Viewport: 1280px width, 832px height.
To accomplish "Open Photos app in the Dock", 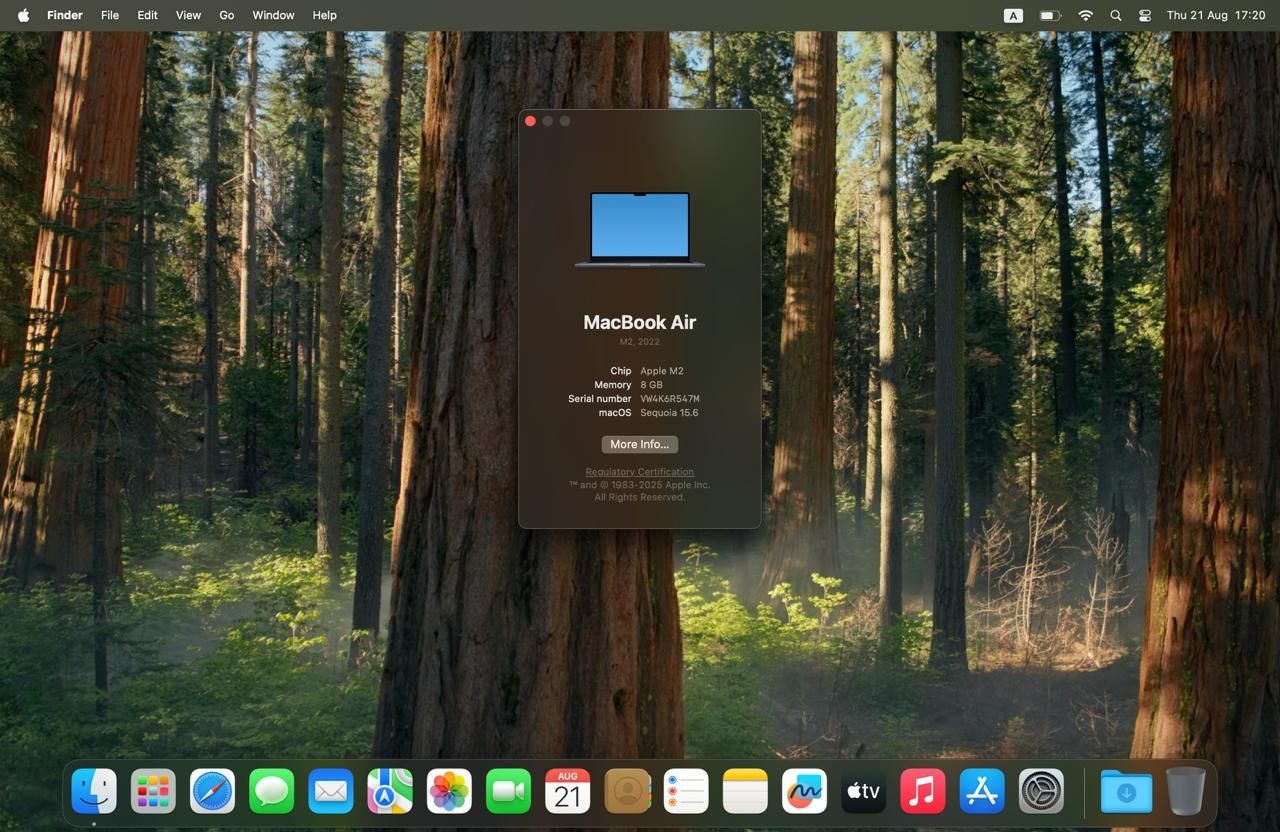I will pyautogui.click(x=449, y=792).
